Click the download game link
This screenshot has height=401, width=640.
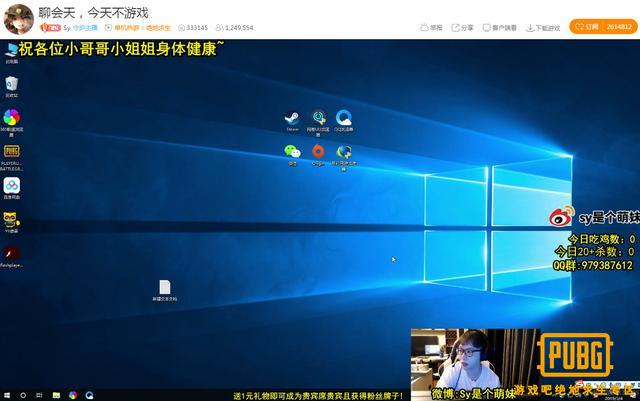click(x=543, y=28)
